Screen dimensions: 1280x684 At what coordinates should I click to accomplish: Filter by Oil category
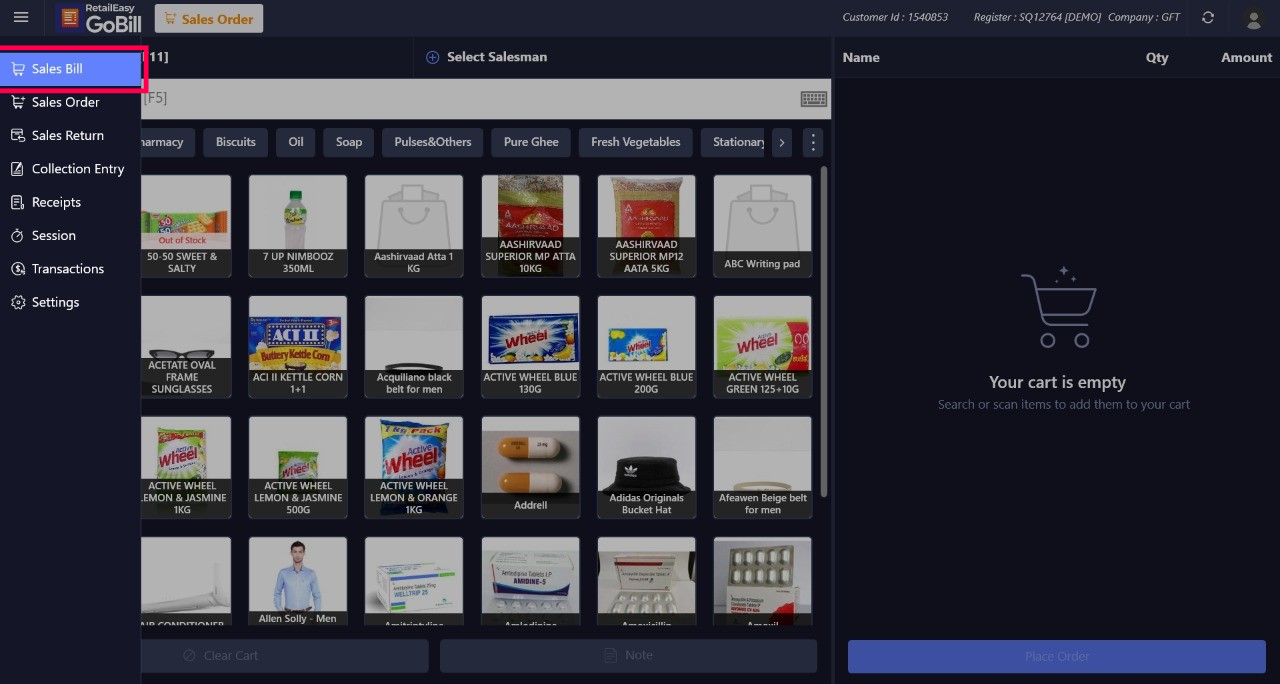pyautogui.click(x=296, y=142)
